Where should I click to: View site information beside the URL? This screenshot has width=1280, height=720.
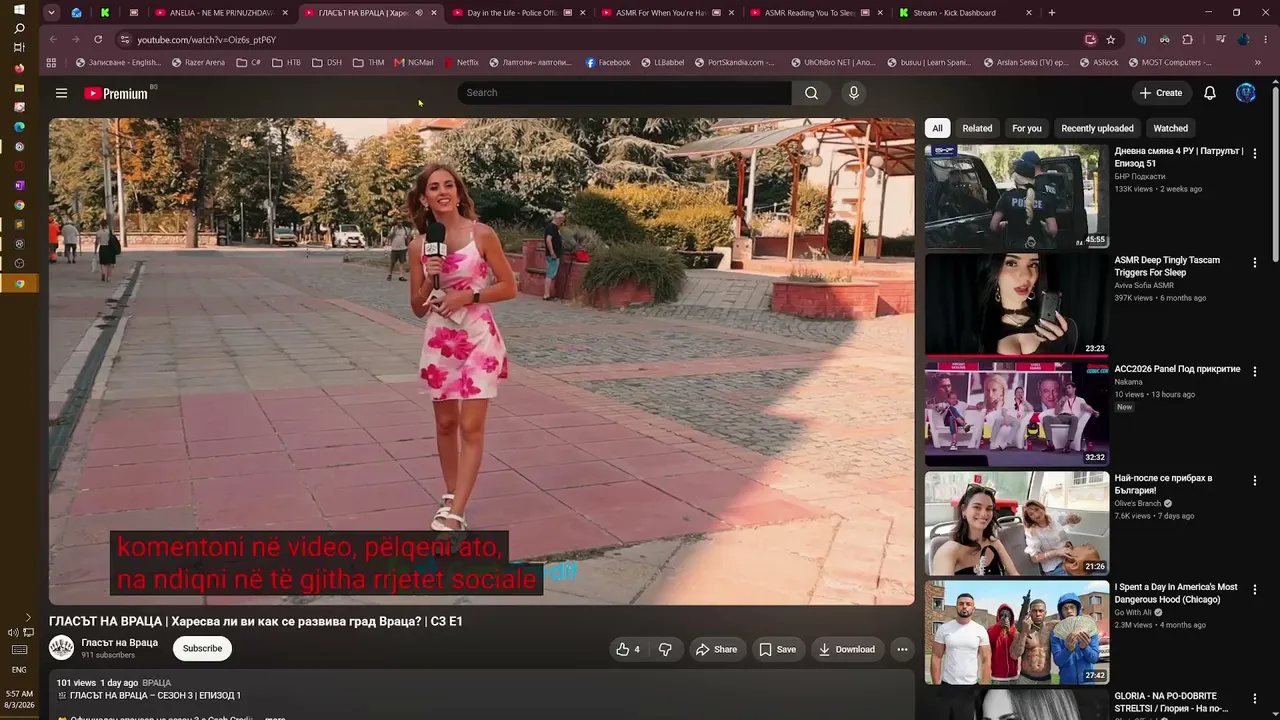point(124,39)
